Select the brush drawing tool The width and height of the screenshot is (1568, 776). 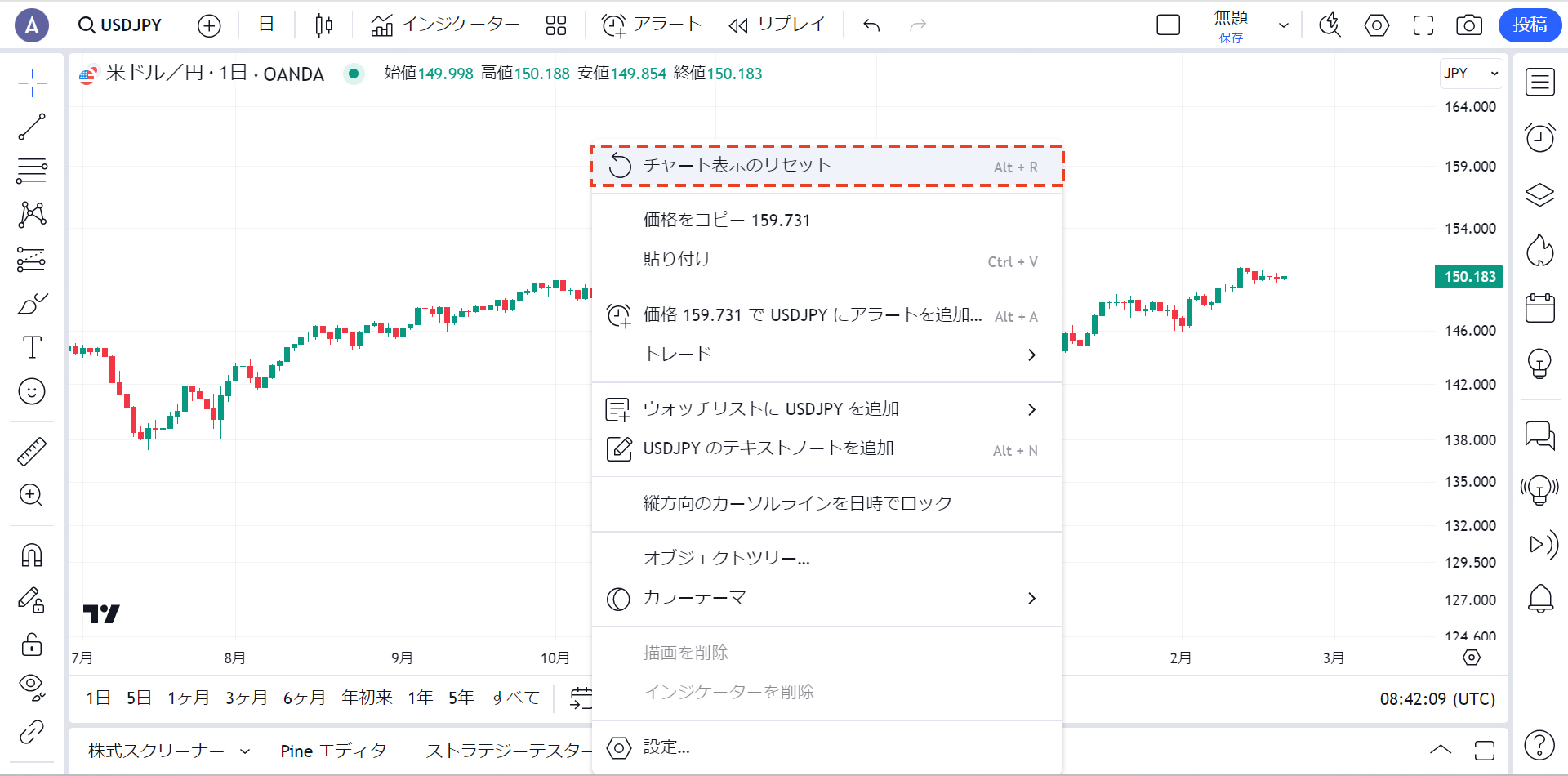coord(32,304)
